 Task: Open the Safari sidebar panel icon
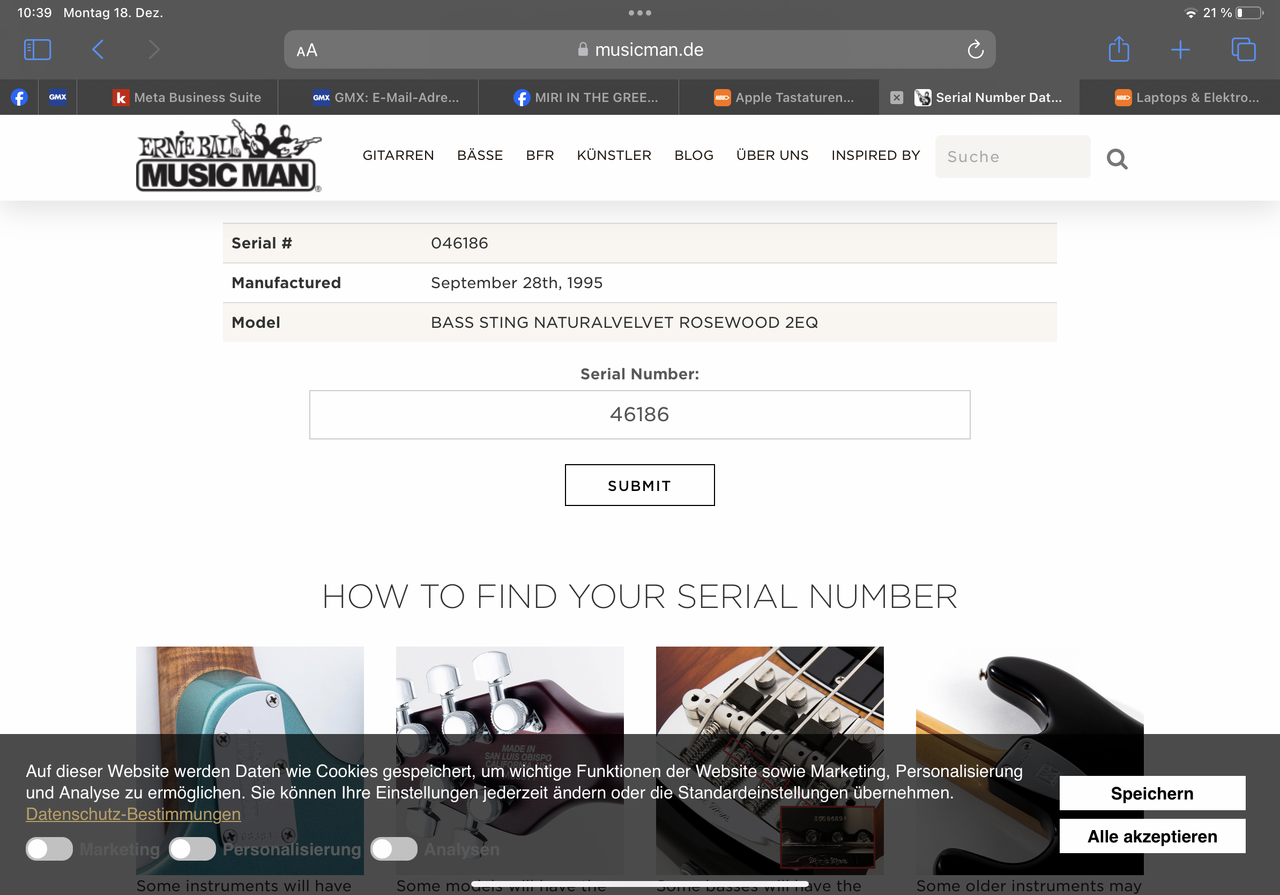[37, 49]
